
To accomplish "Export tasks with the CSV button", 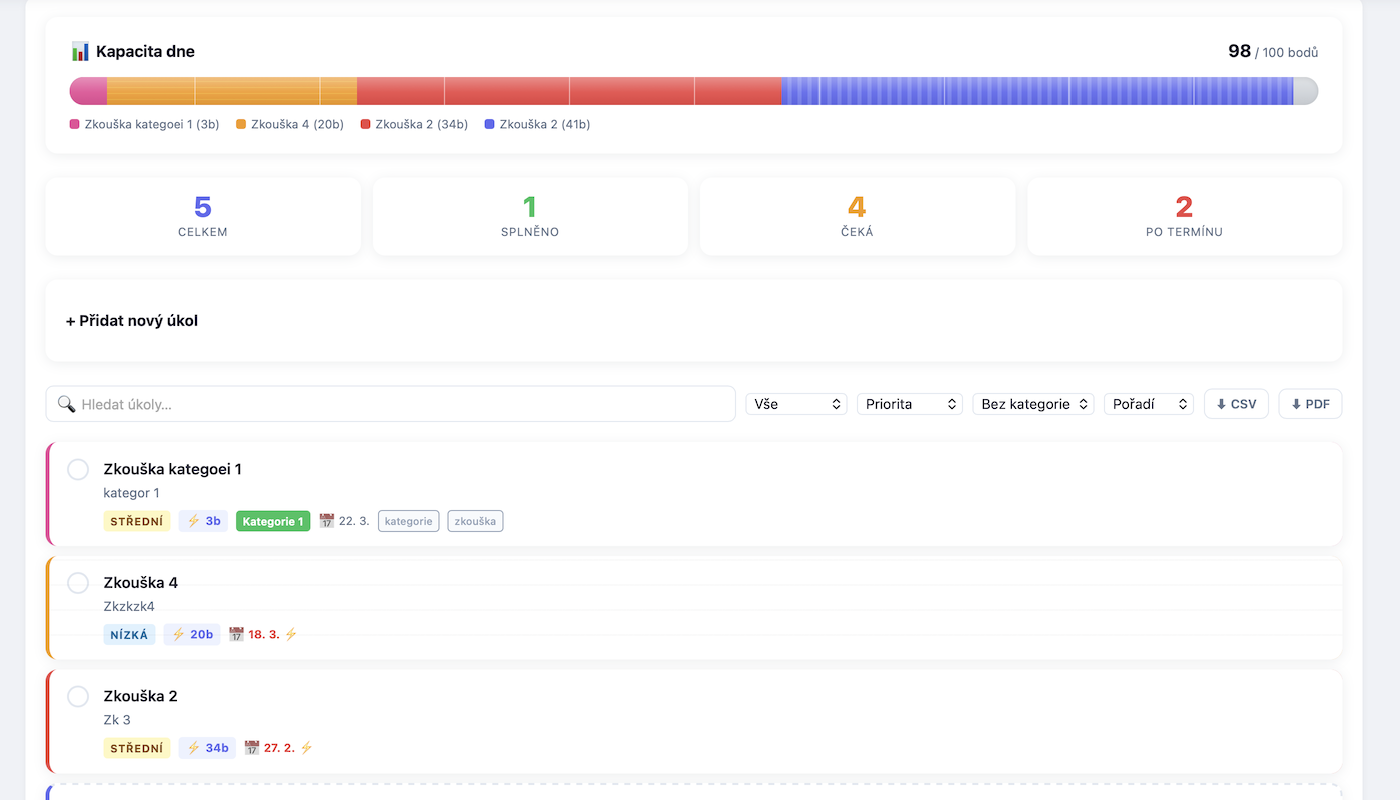I will (x=1236, y=404).
